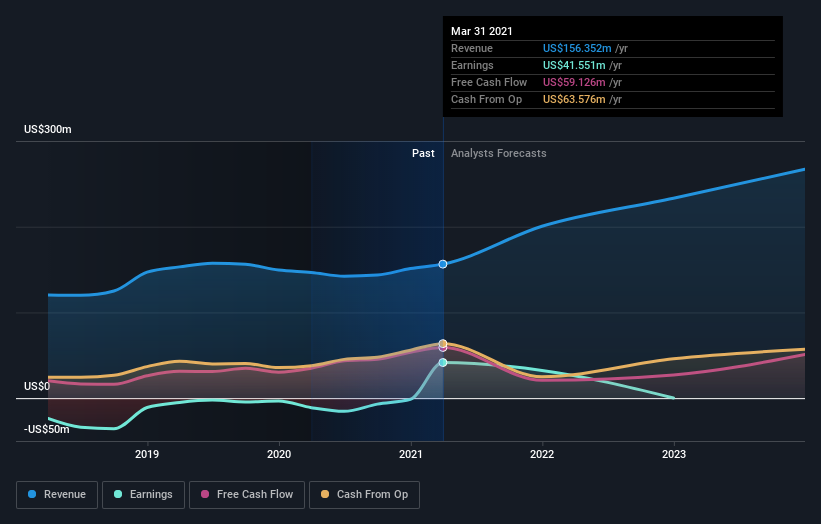Click the US$156.352m revenue value
Screen dimensions: 821x524
point(577,48)
